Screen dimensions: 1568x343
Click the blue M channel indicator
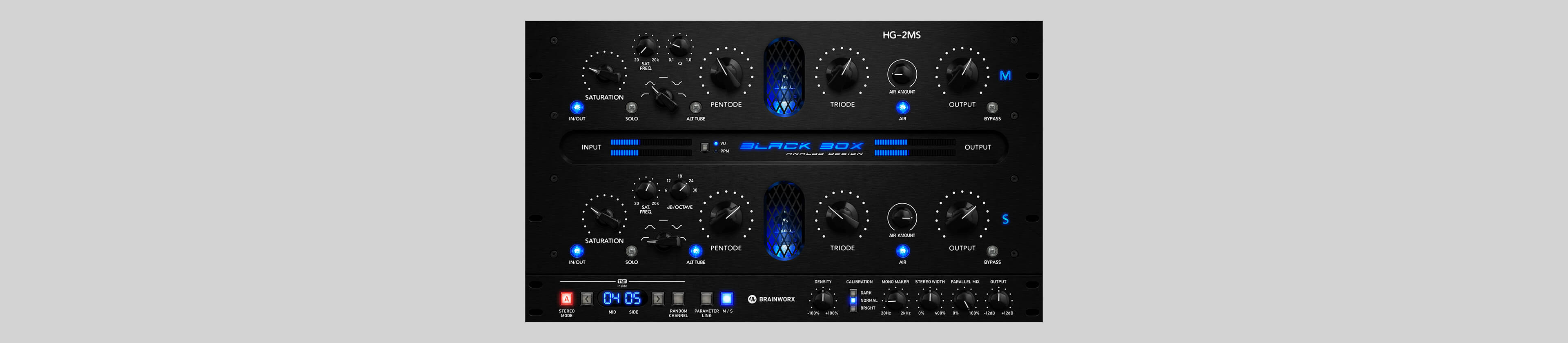(1005, 76)
